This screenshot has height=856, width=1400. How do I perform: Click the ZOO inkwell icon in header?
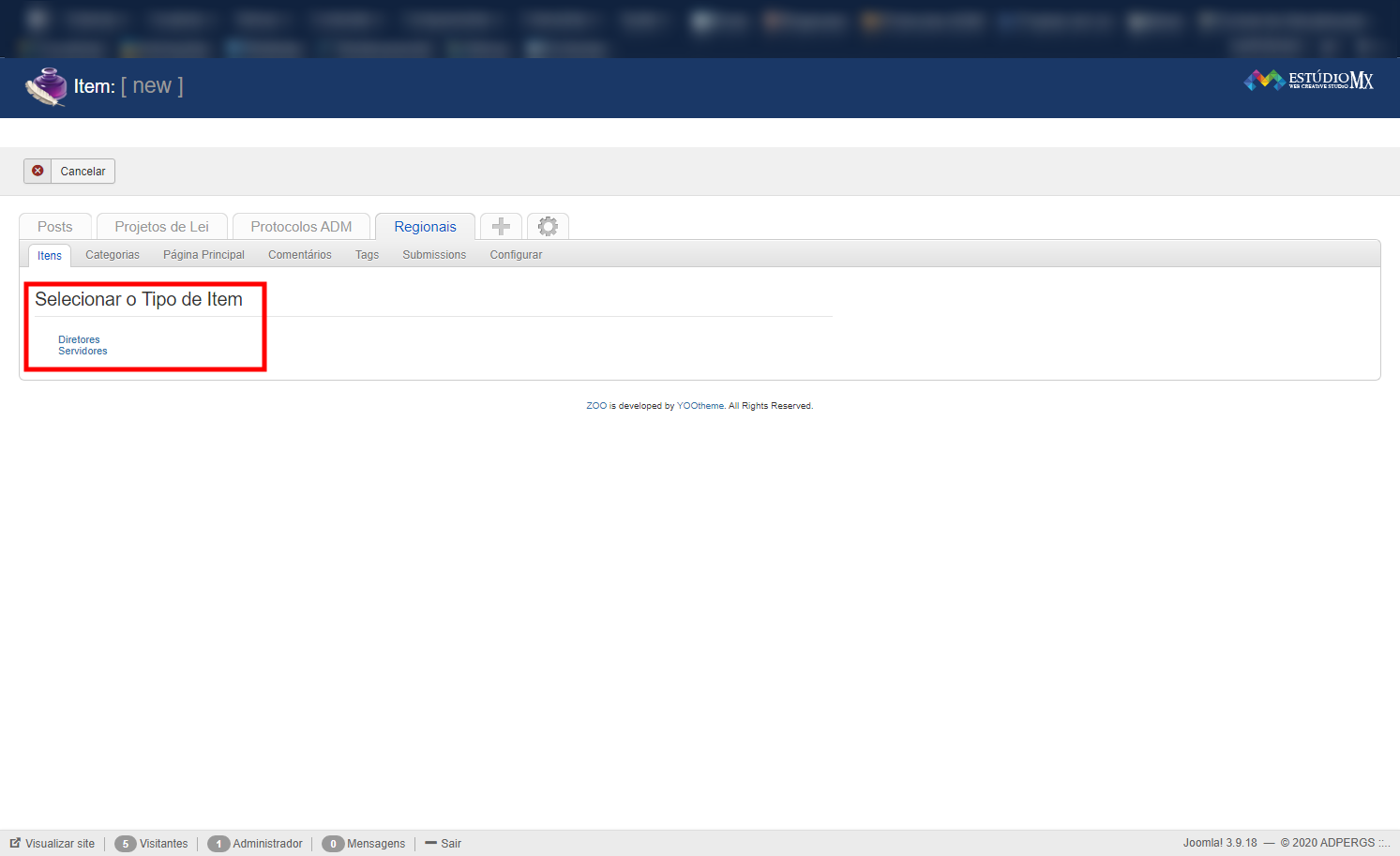pyautogui.click(x=45, y=86)
